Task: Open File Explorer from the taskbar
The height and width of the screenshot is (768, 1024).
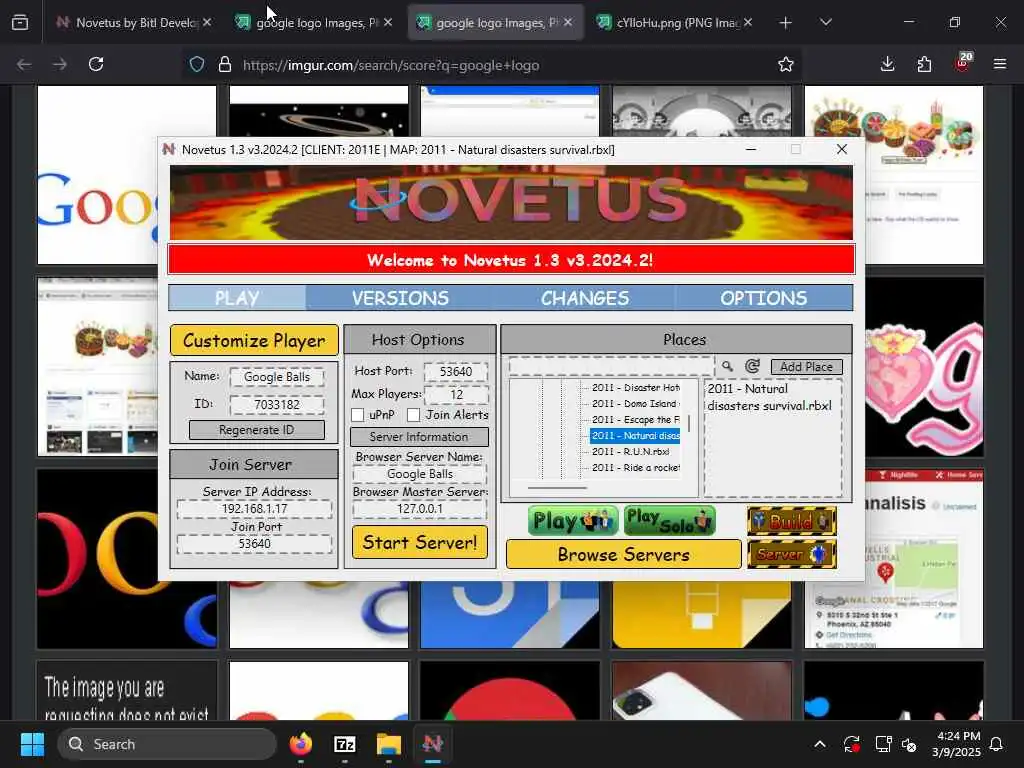Action: pos(389,744)
